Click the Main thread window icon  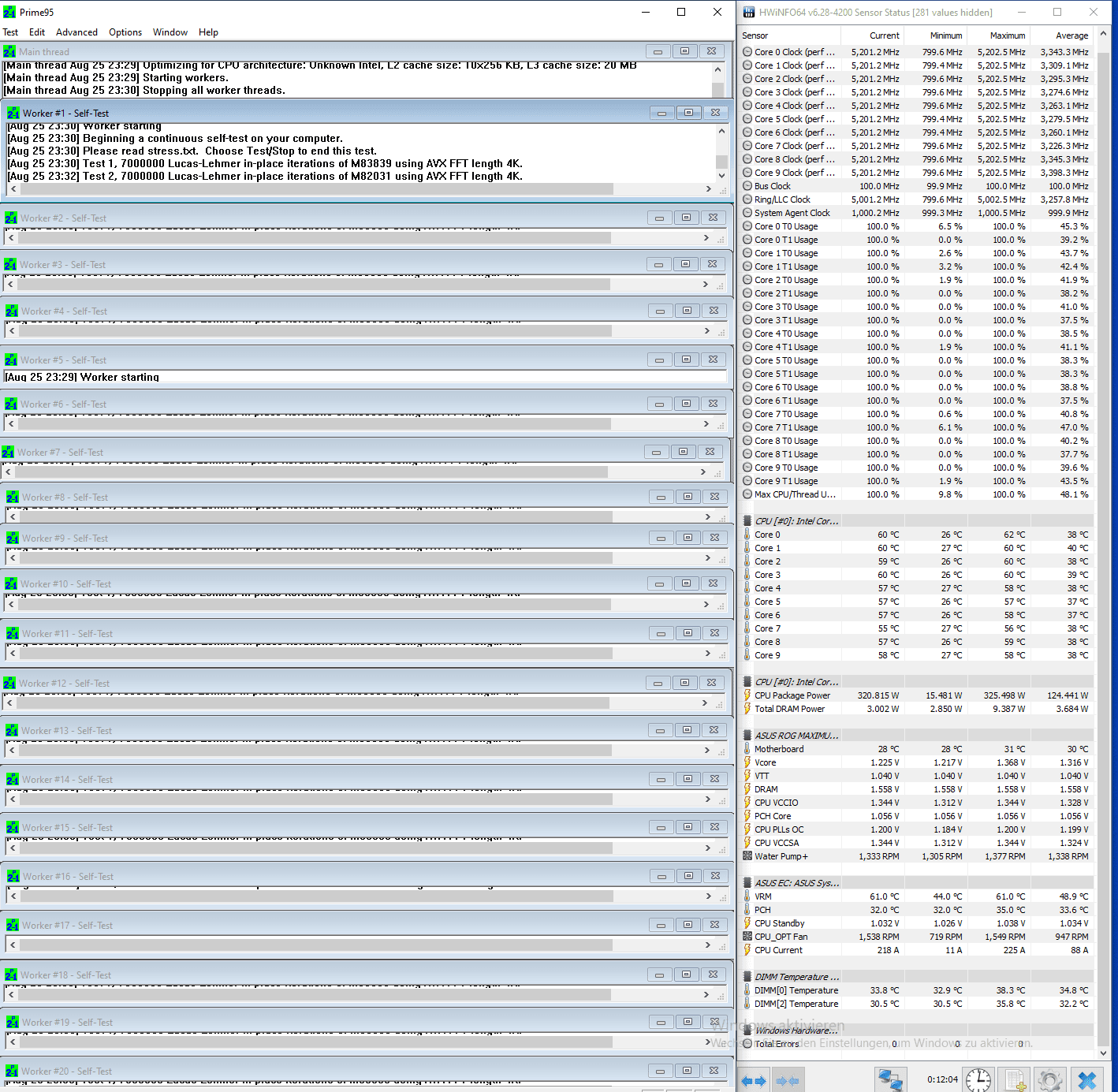[9, 51]
